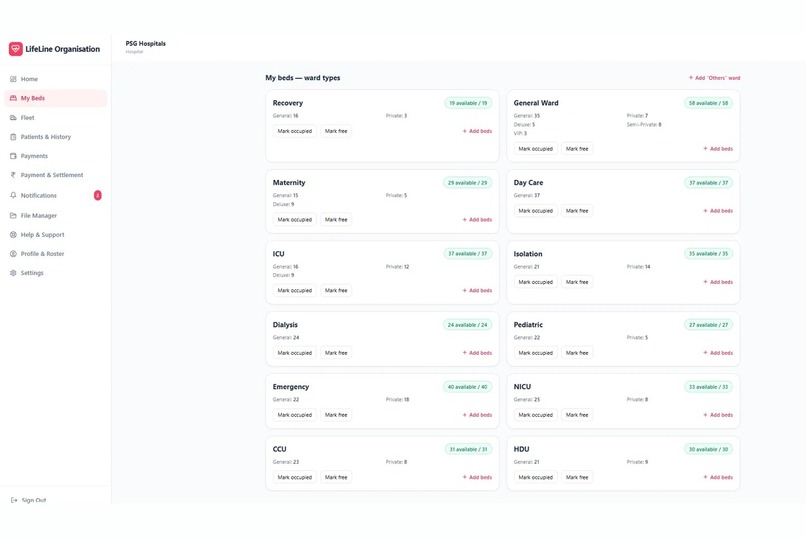Viewport: 806px width, 538px height.
Task: Add beds to Pediatric ward
Action: pyautogui.click(x=718, y=353)
